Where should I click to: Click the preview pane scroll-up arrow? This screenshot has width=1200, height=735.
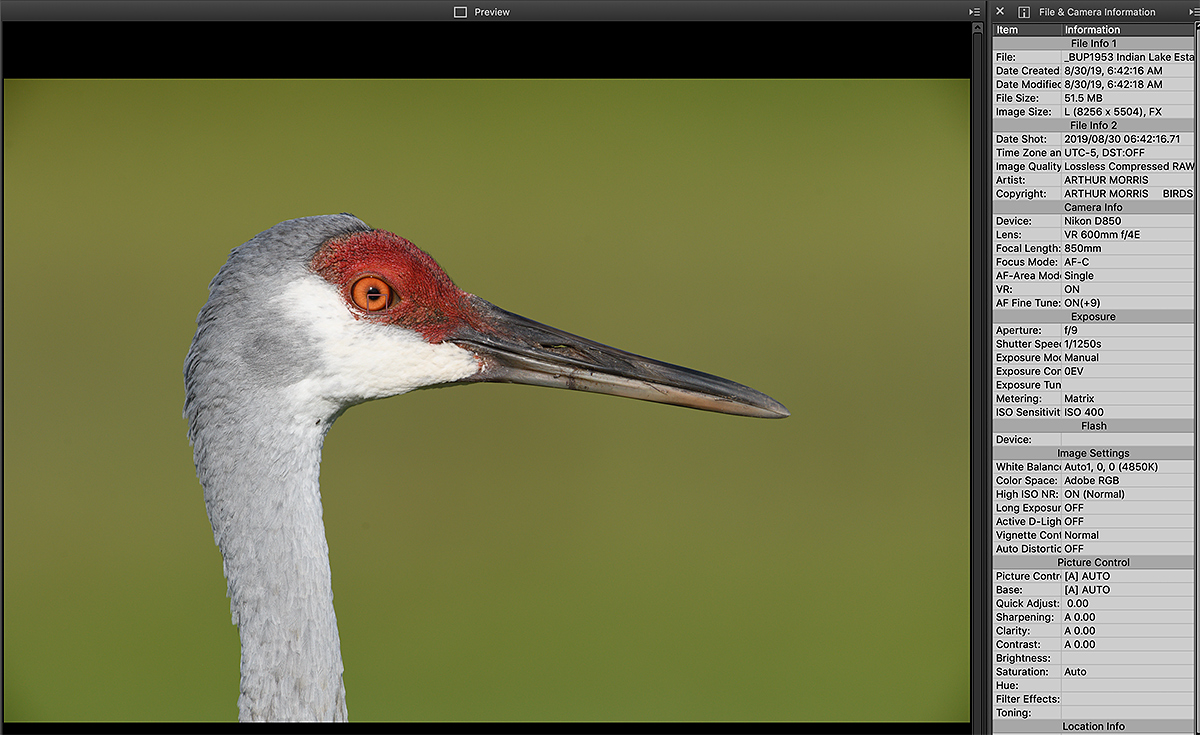point(979,29)
